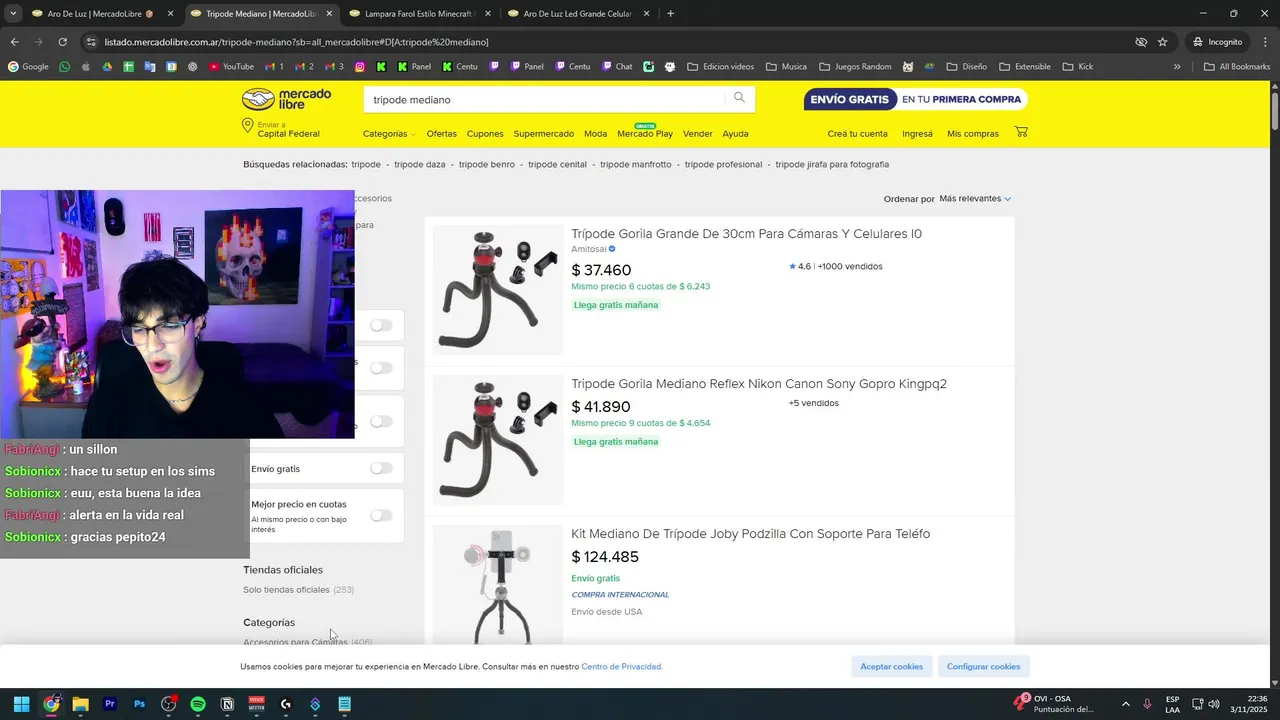
Task: Expand the Categorías menu
Action: (389, 133)
